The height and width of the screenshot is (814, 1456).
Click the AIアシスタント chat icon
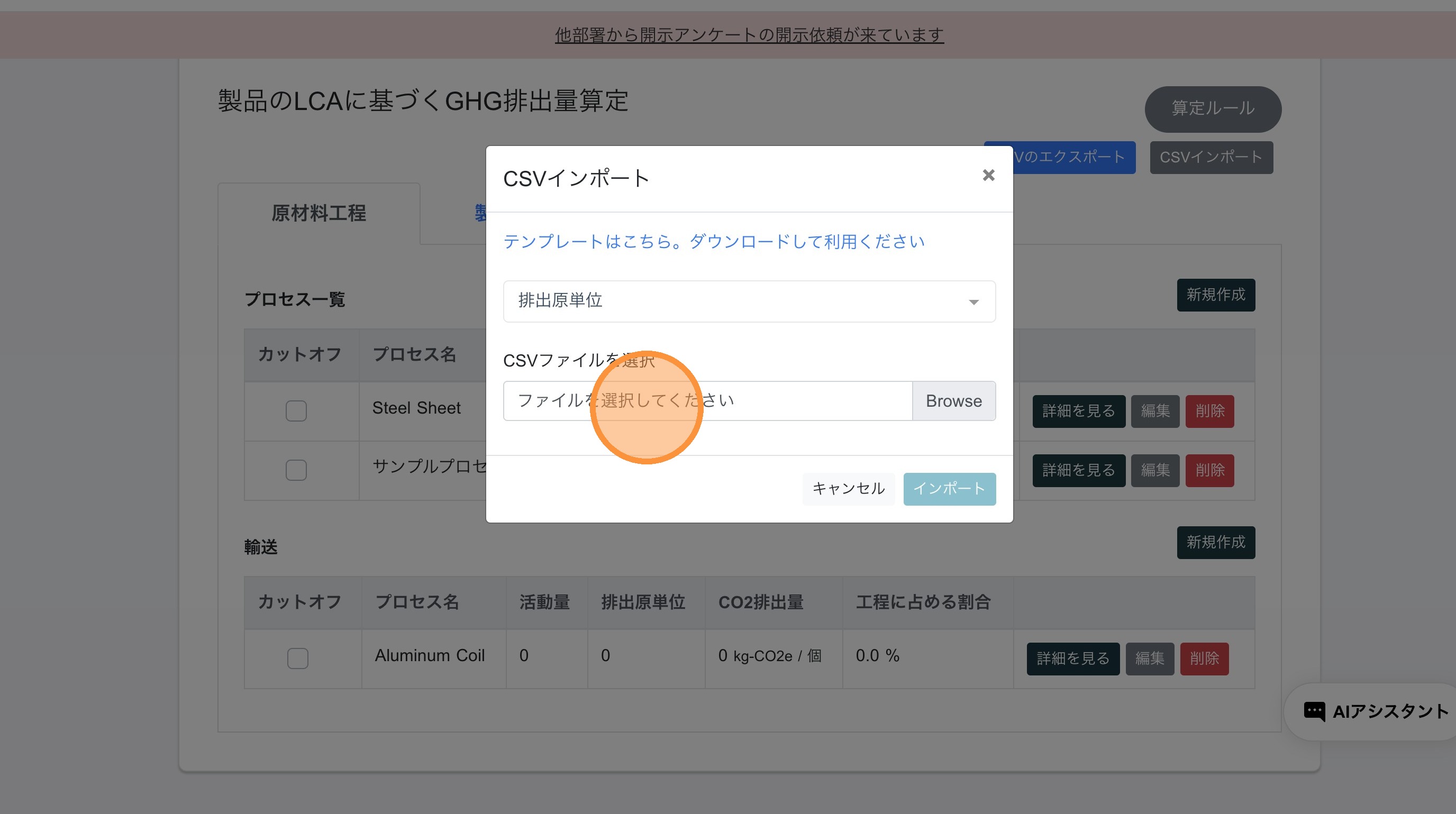click(1314, 711)
